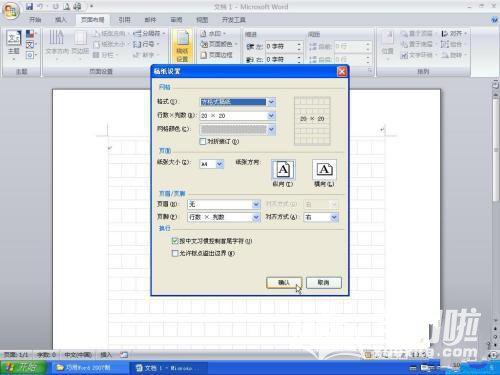Click 旋转 rotate ribbon button
500x375 pixels.
[453, 55]
